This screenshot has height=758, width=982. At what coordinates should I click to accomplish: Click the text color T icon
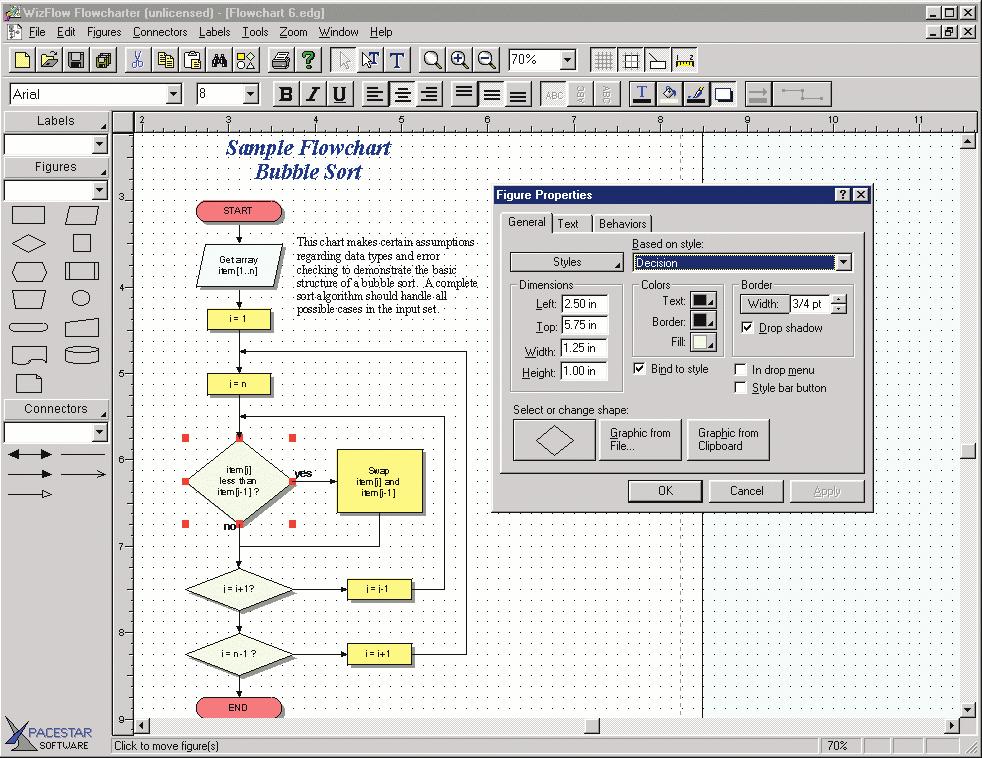(x=641, y=95)
